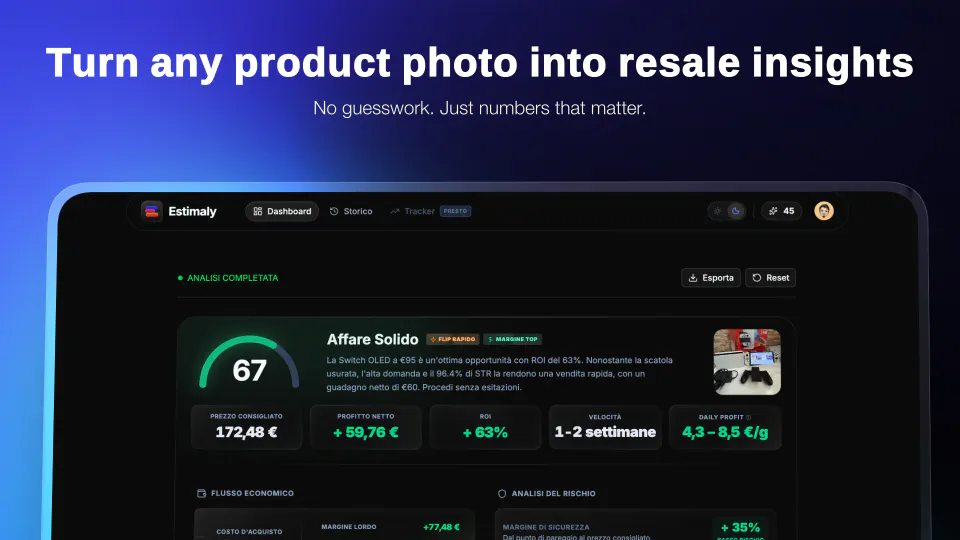Open the user avatar profile

(824, 211)
